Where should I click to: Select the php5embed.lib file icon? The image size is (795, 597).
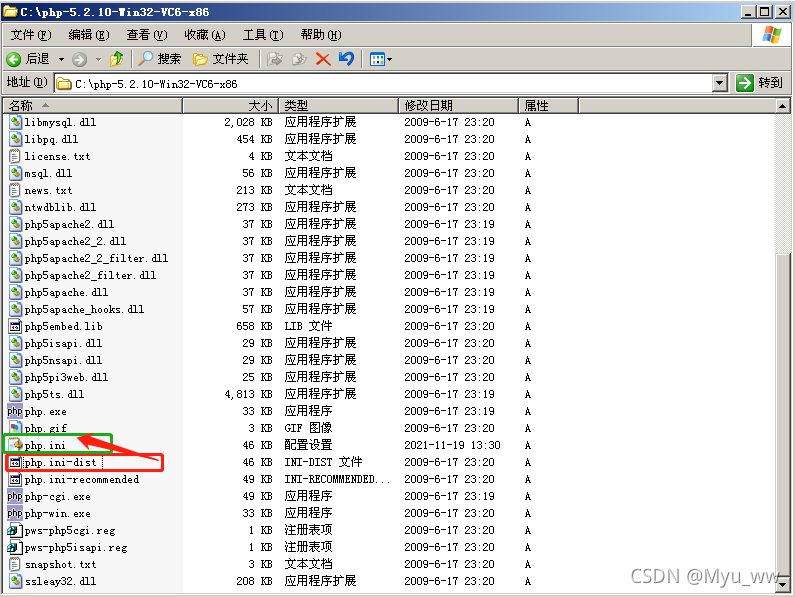click(x=16, y=326)
